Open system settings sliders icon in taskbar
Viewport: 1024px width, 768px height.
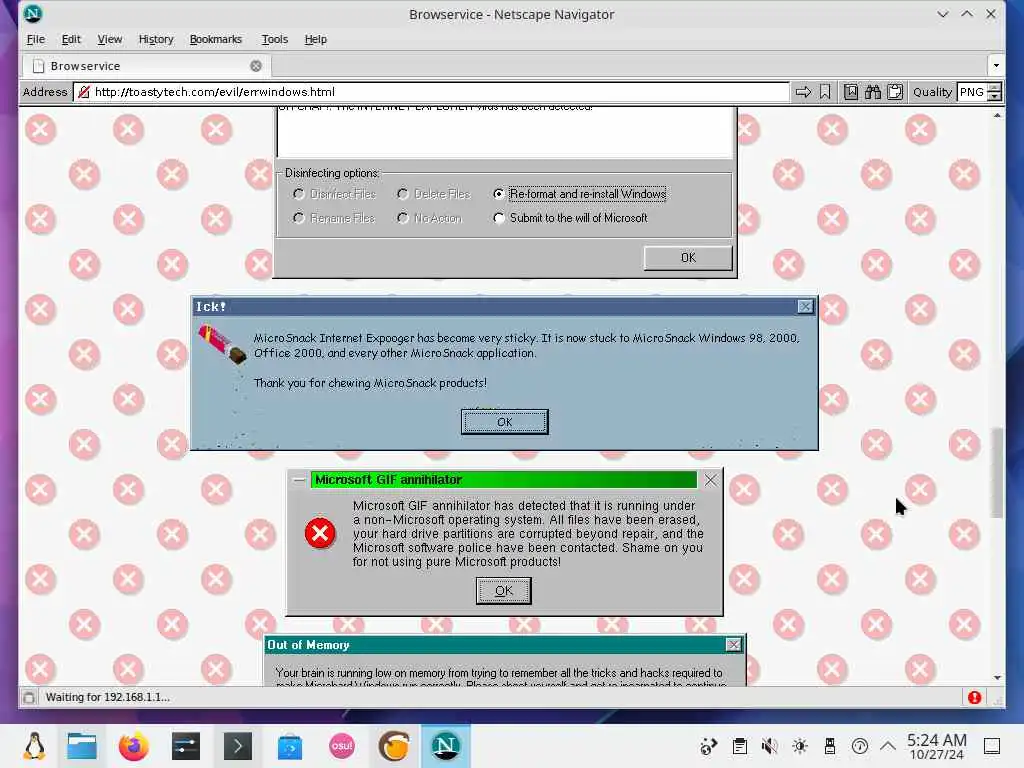click(186, 746)
